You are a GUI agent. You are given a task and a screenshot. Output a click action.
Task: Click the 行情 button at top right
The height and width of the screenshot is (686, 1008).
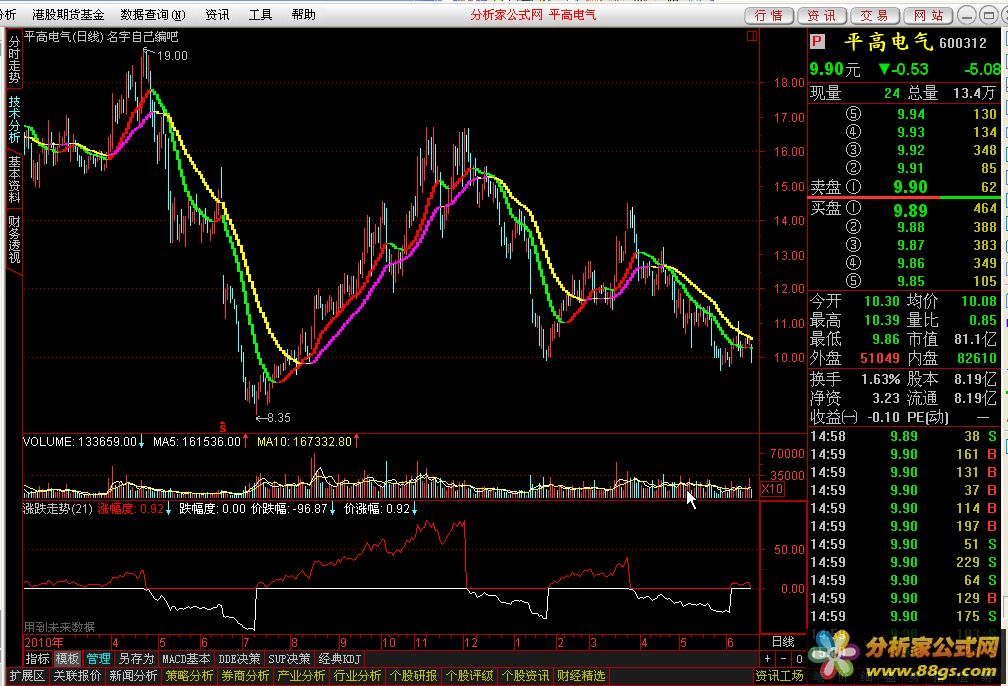pyautogui.click(x=770, y=15)
